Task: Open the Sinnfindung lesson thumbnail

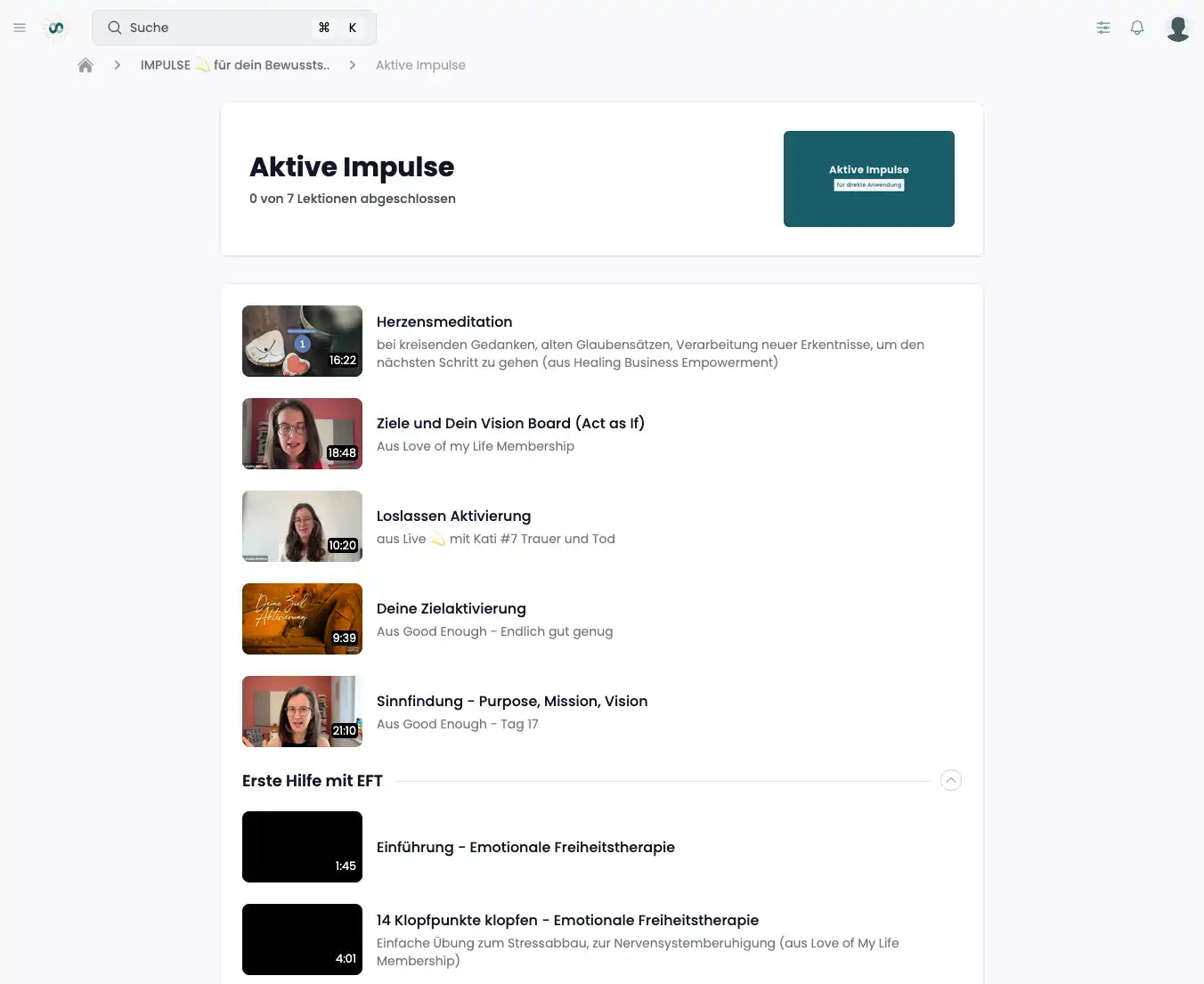Action: (x=302, y=712)
